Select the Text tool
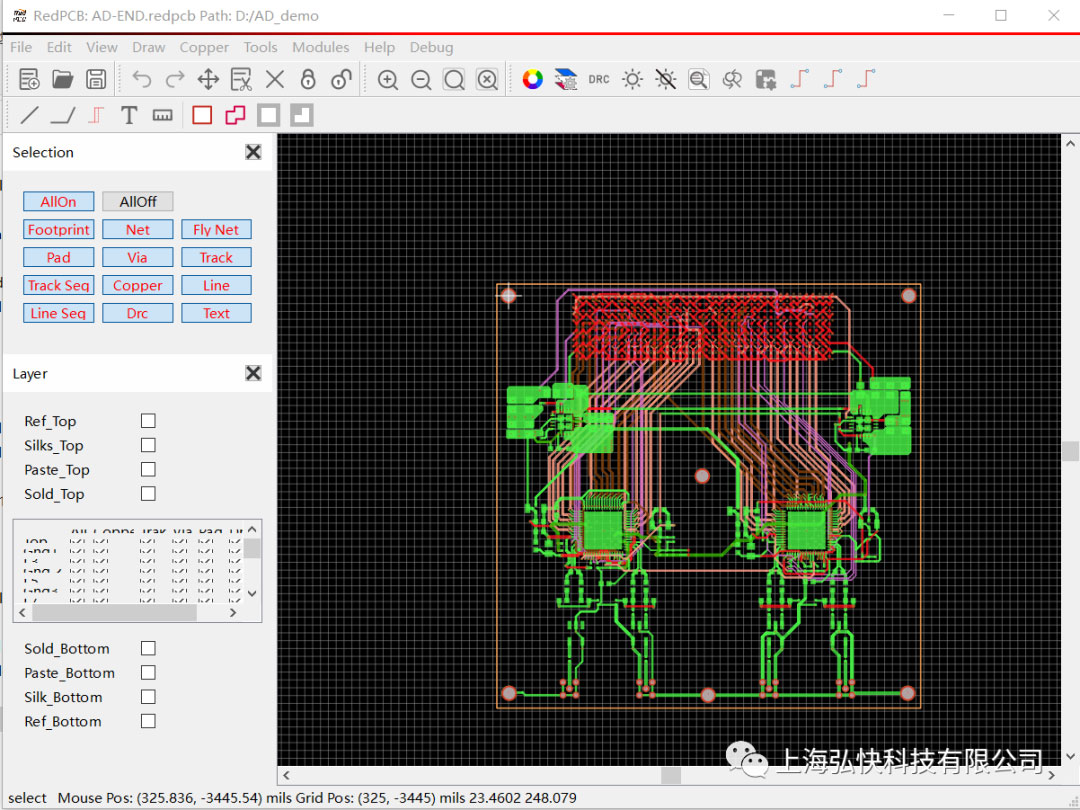1080x810 pixels. click(x=129, y=115)
